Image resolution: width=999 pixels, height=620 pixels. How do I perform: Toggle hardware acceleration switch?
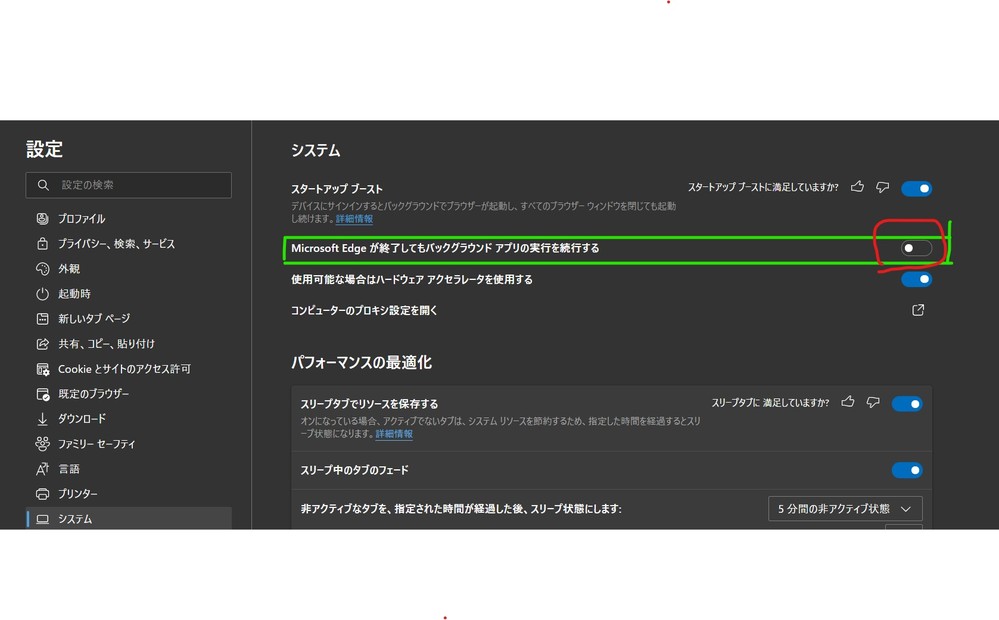coord(916,280)
